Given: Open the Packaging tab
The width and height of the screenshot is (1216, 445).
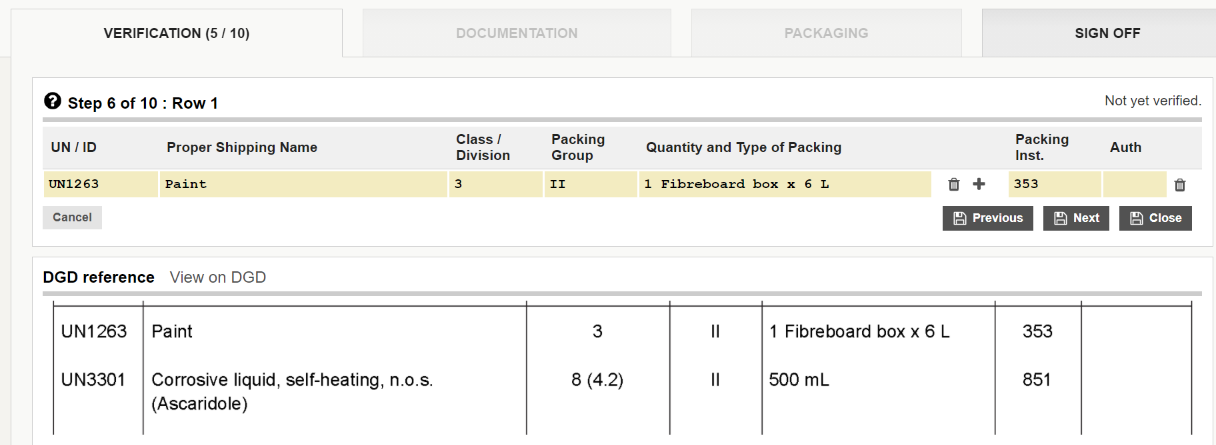Looking at the screenshot, I should [826, 33].
